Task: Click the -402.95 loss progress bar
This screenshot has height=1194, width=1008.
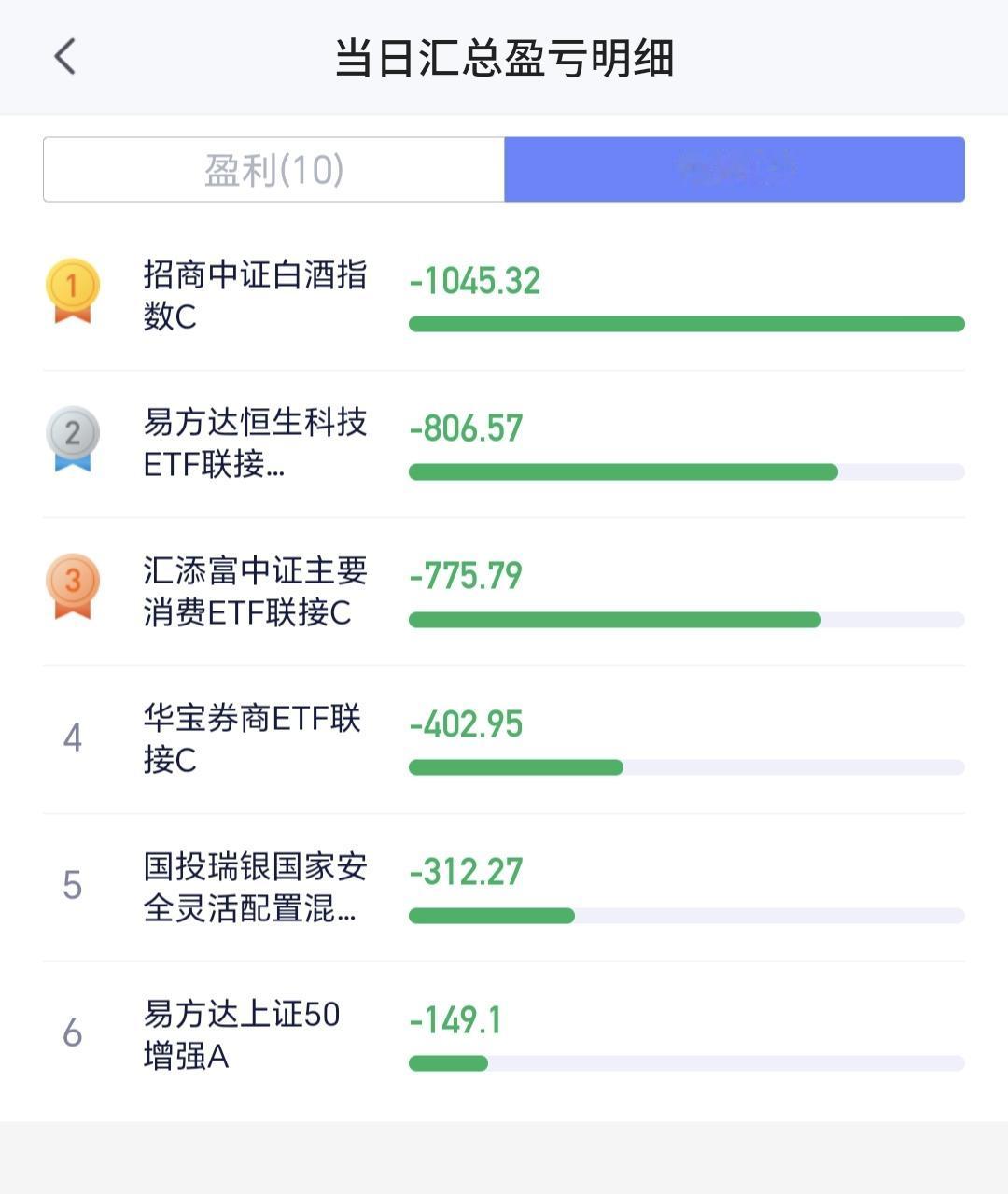Action: 687,767
